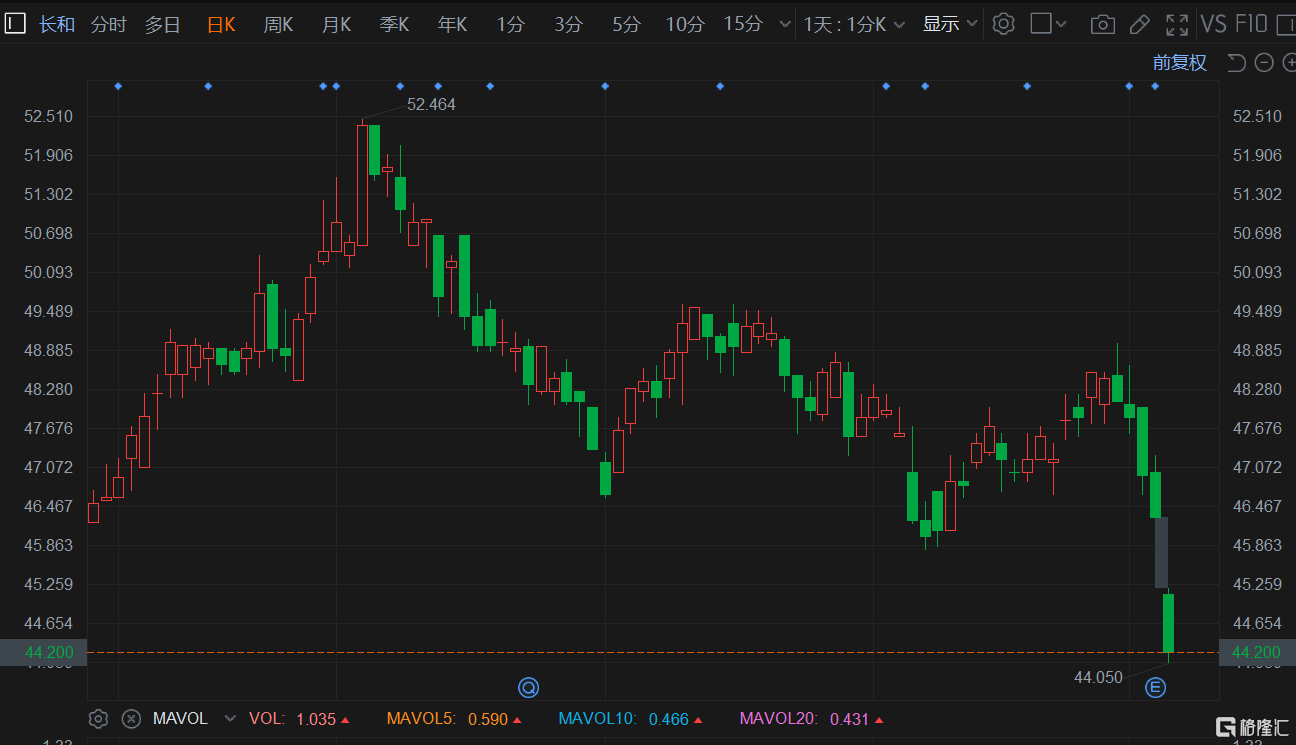This screenshot has width=1296, height=745.
Task: Toggle the left sidebar panel icon
Action: tap(15, 24)
